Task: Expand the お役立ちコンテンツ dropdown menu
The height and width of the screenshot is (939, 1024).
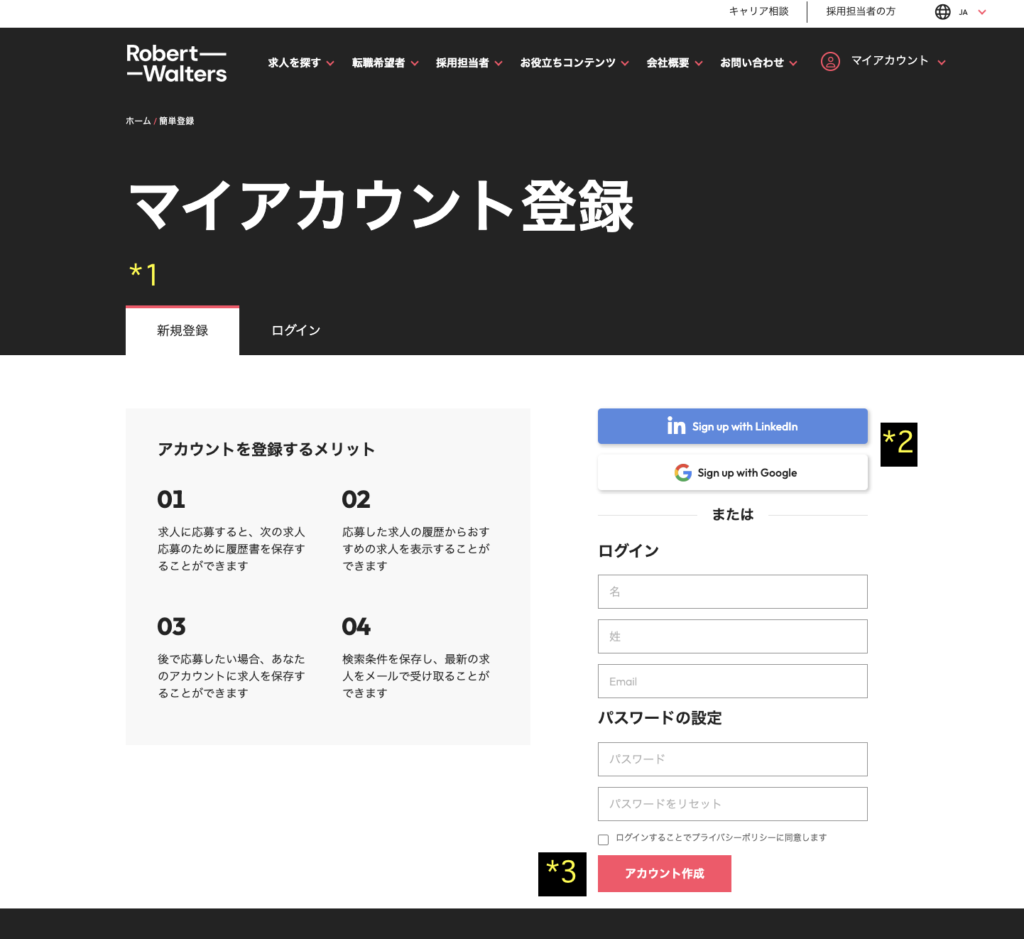Action: [575, 63]
